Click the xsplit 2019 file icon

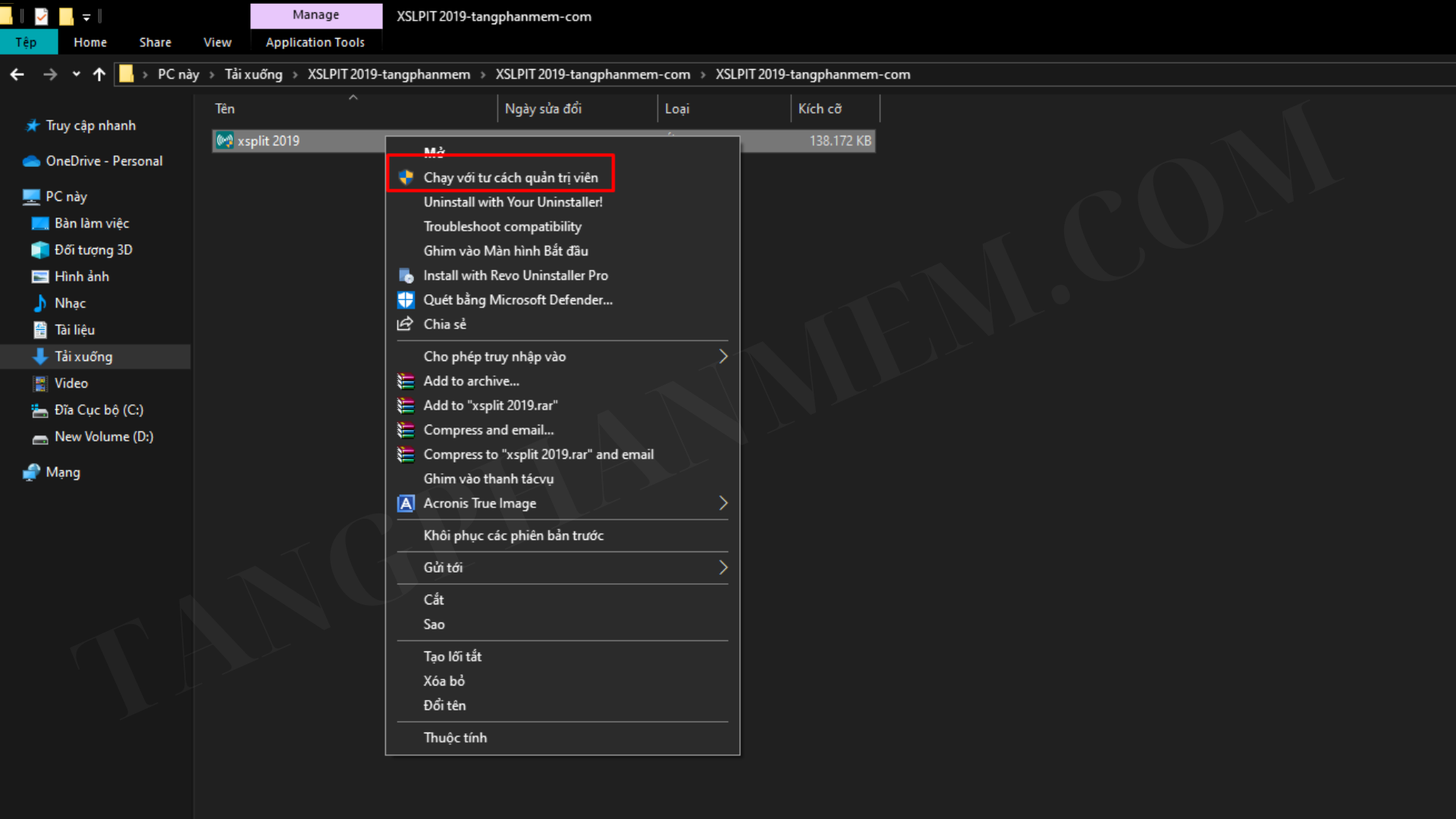[224, 141]
